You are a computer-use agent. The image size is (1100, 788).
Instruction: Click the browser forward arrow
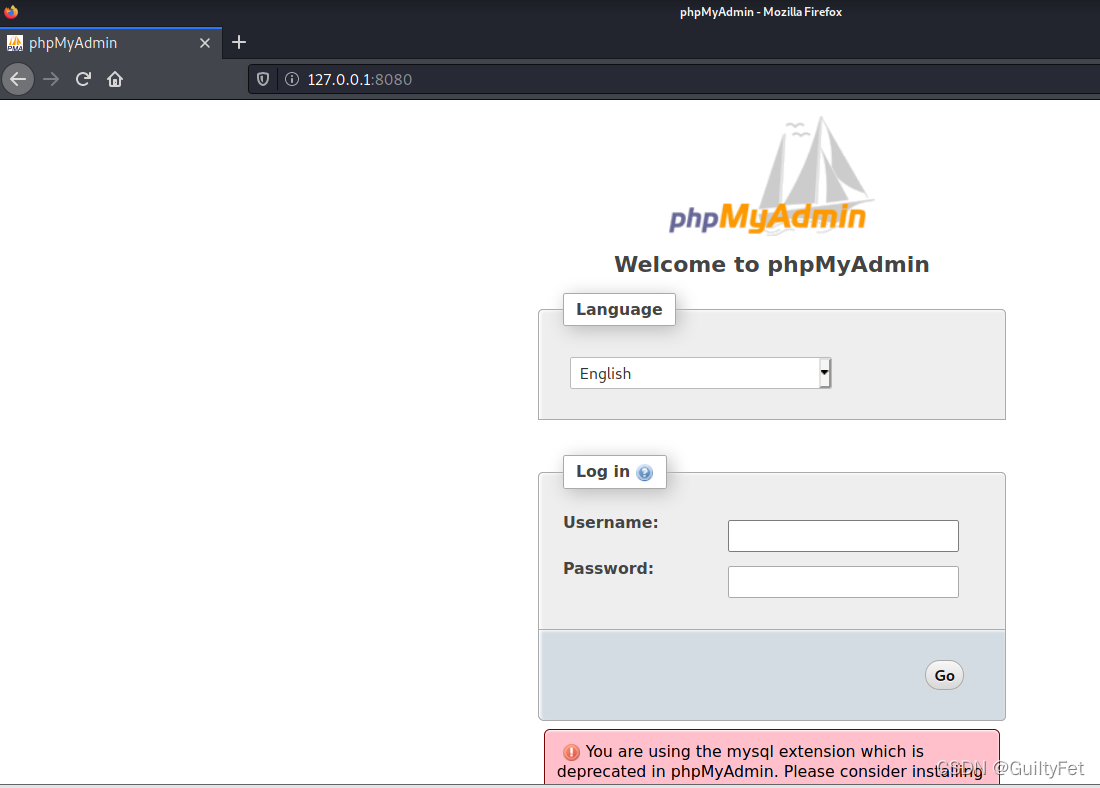51,79
